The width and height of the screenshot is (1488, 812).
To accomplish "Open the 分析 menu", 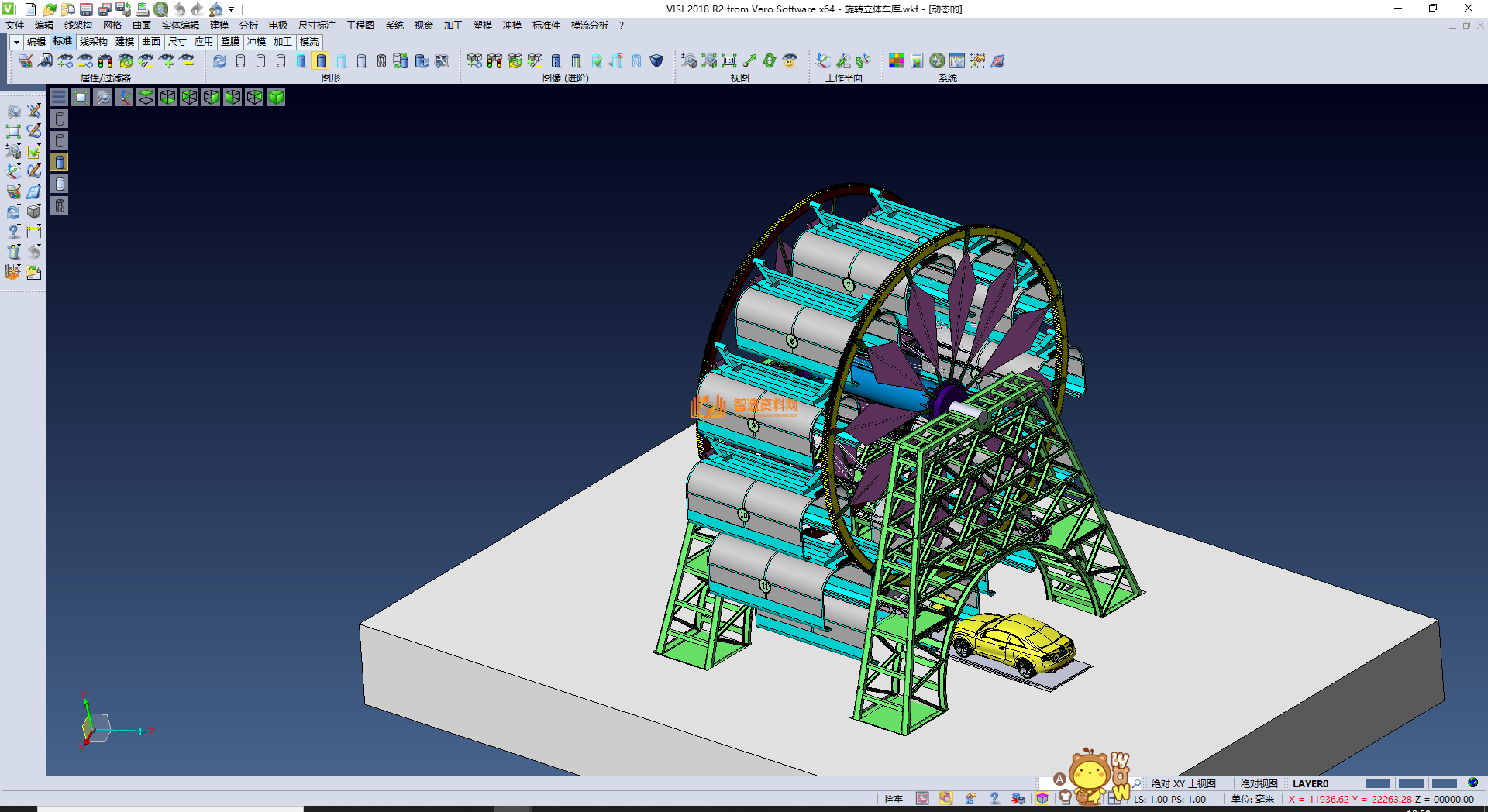I will (x=248, y=26).
